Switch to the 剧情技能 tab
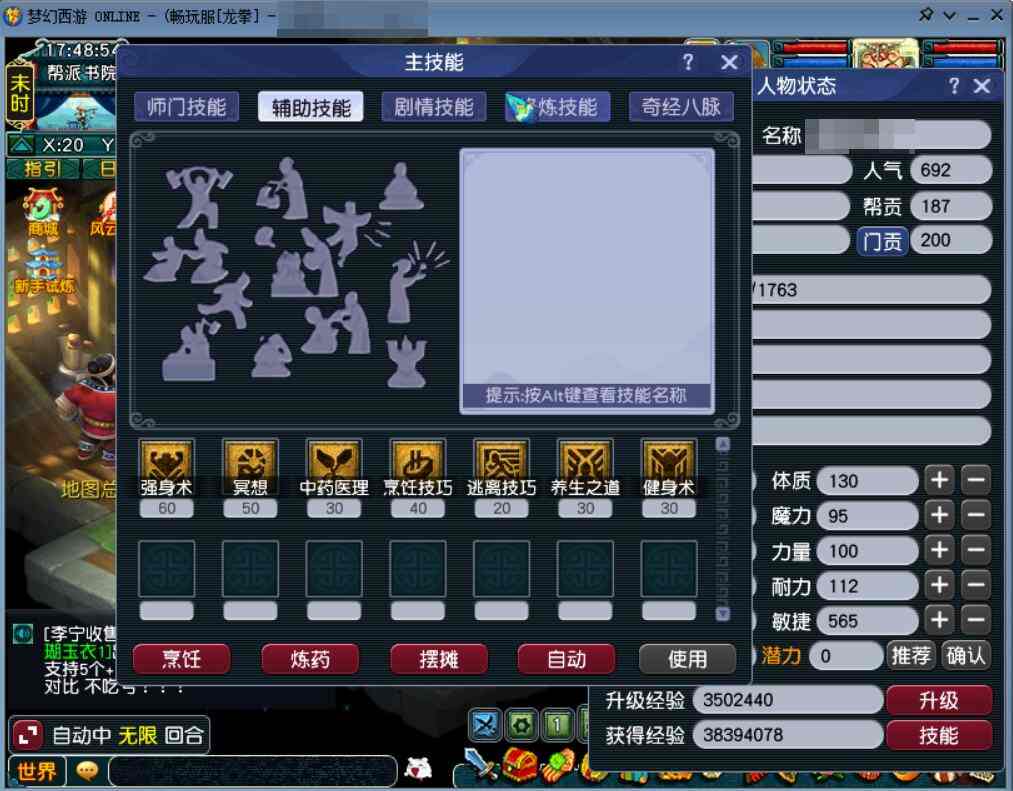Viewport: 1013px width, 791px height. pyautogui.click(x=434, y=107)
